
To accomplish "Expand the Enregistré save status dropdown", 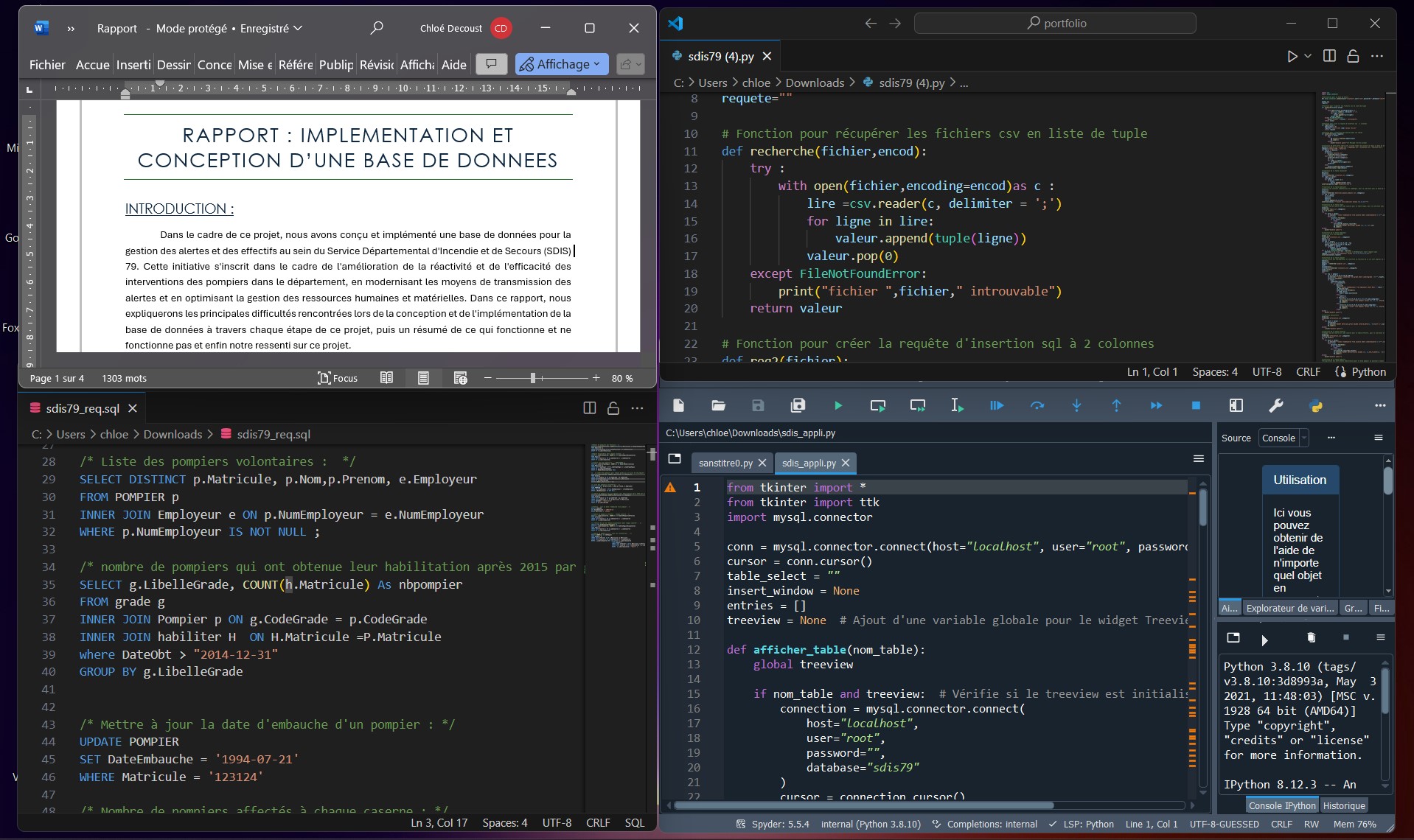I will point(298,28).
